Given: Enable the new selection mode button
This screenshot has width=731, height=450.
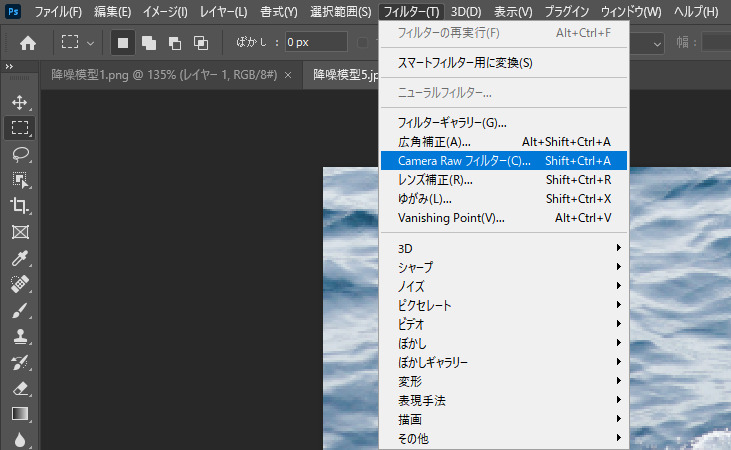Looking at the screenshot, I should (122, 43).
